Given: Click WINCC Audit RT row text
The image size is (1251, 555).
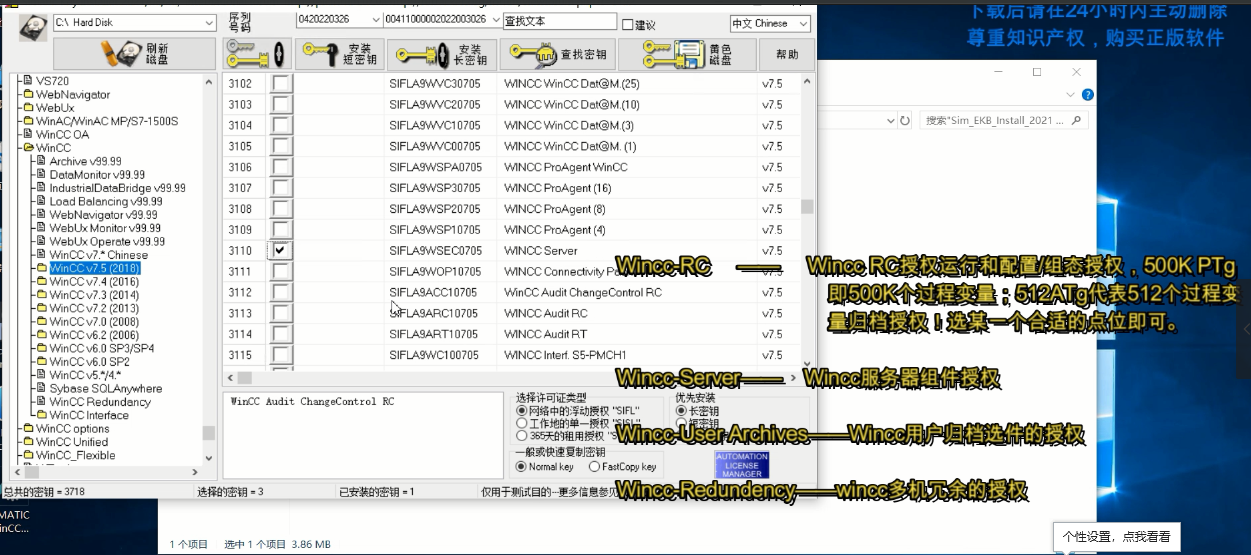Looking at the screenshot, I should (x=545, y=334).
